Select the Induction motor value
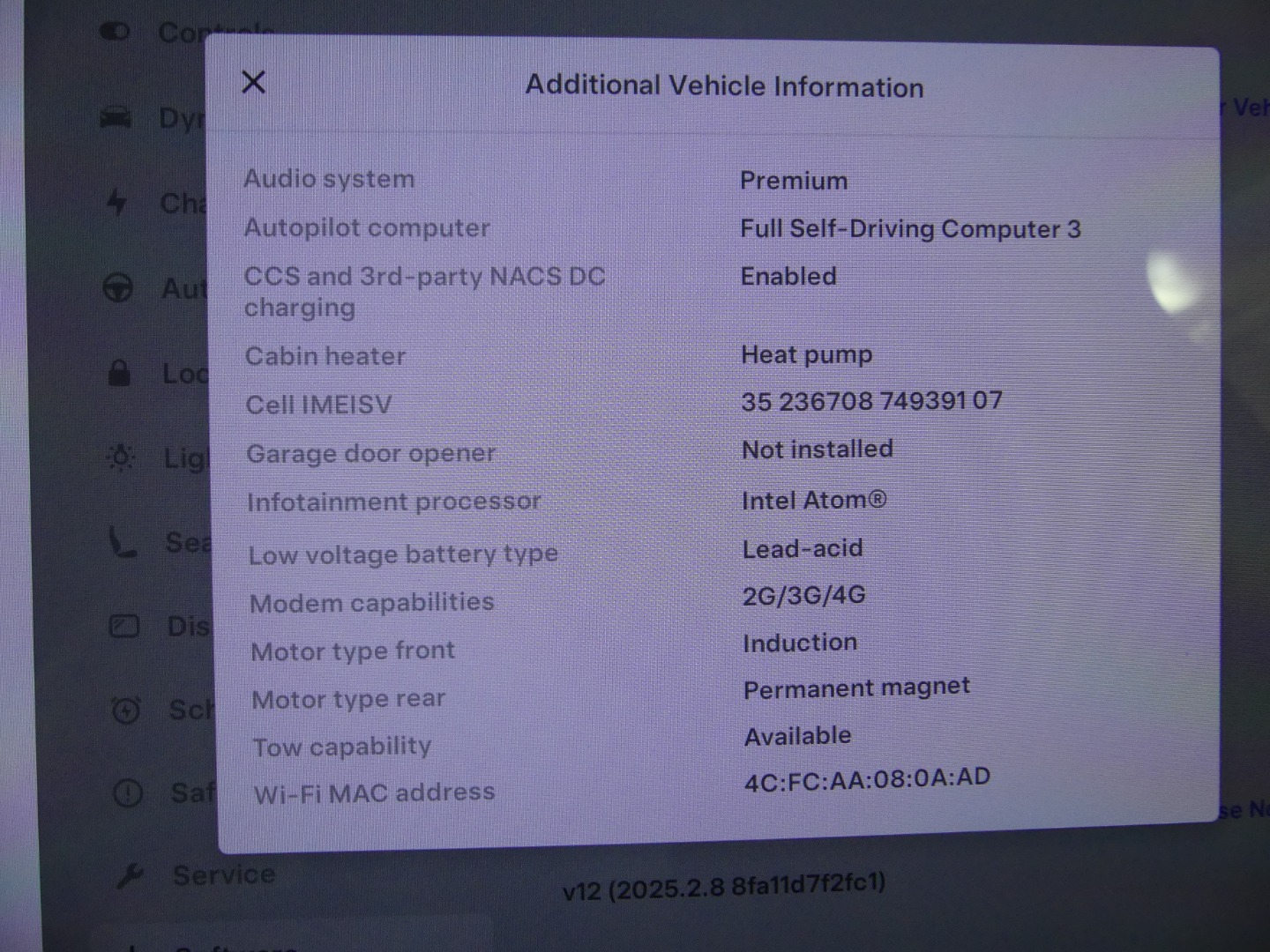The height and width of the screenshot is (952, 1270). (x=800, y=643)
